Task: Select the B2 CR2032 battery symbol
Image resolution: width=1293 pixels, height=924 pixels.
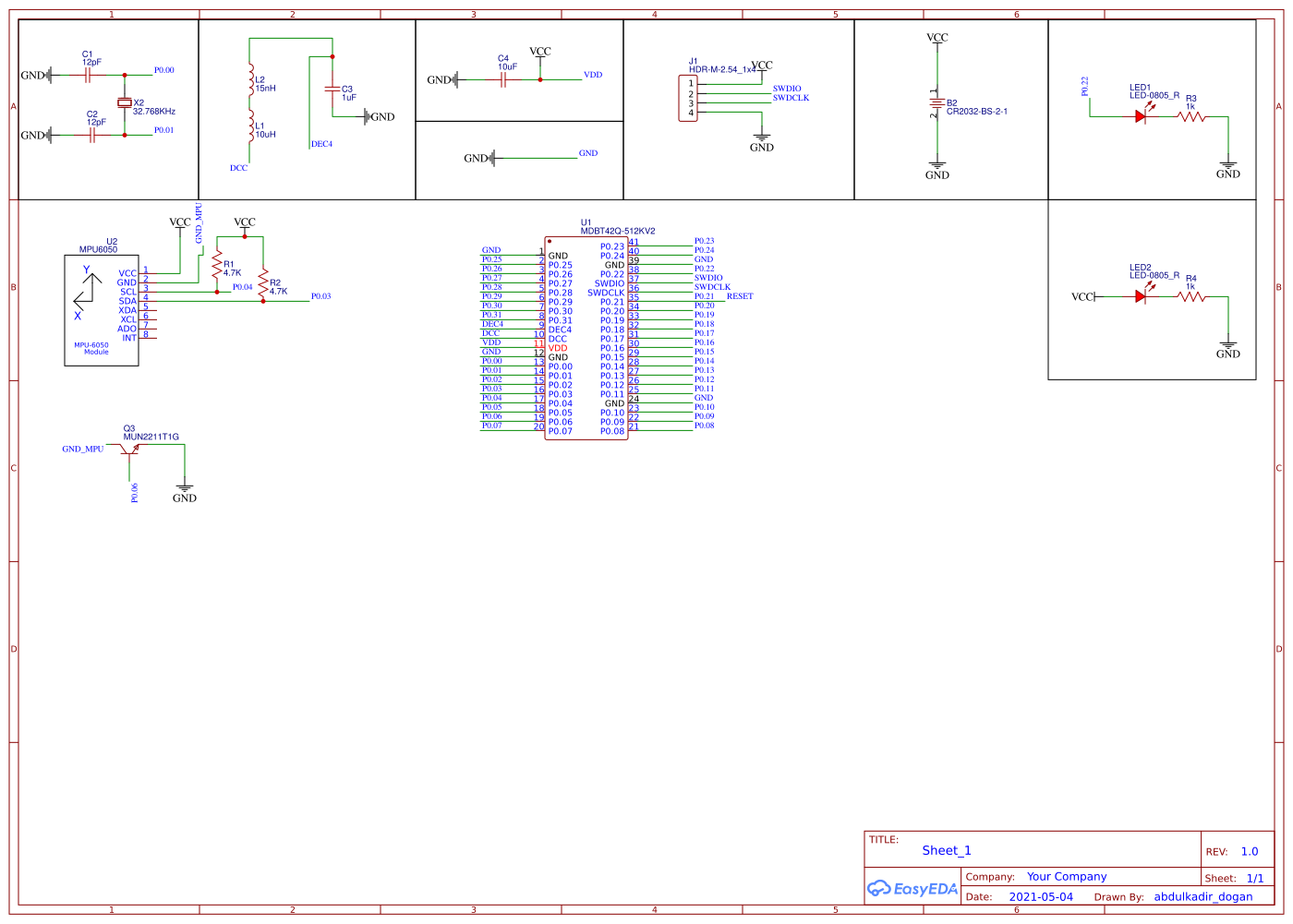Action: [x=937, y=102]
